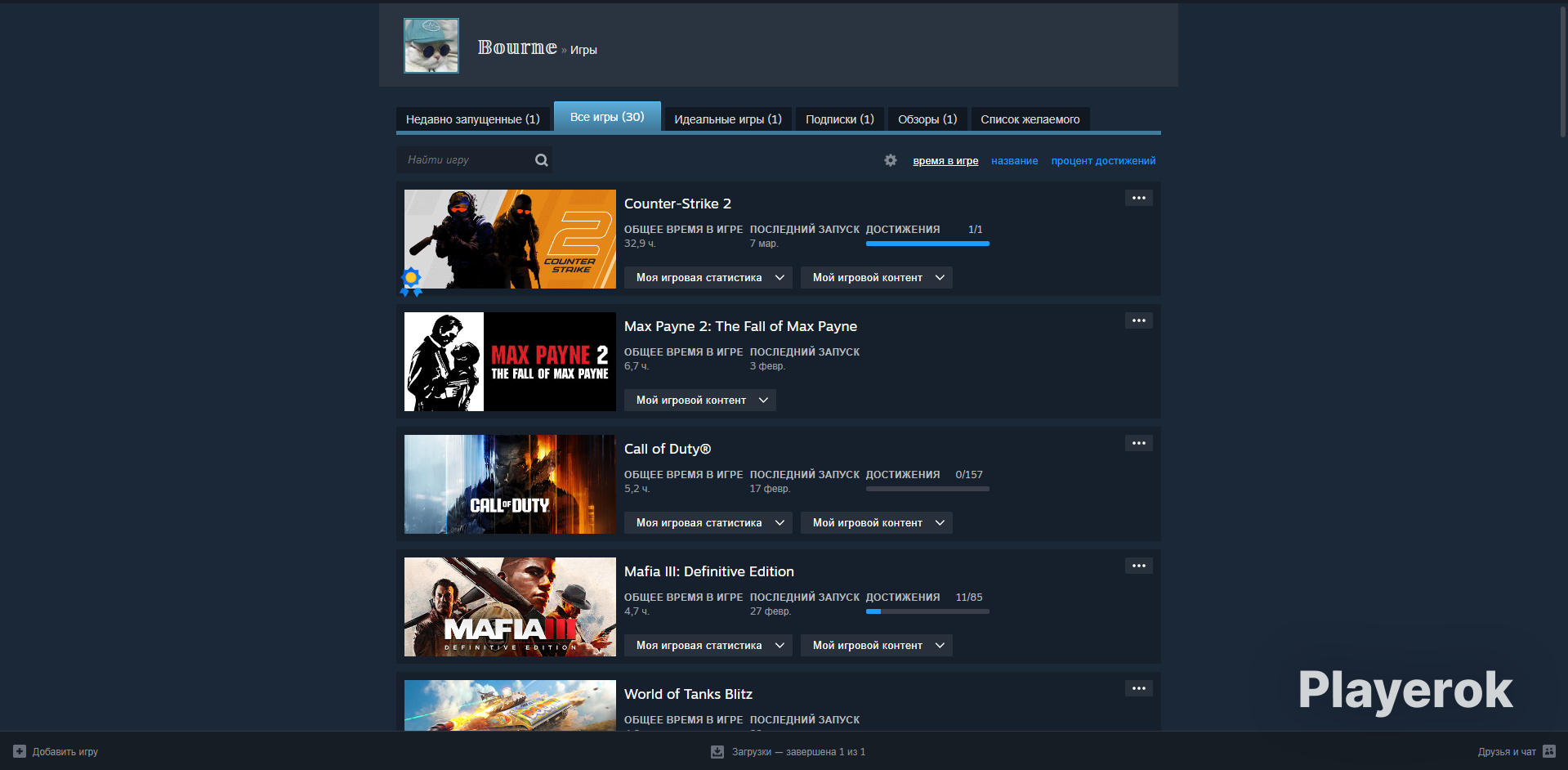Sort games by время в игре

[x=945, y=161]
